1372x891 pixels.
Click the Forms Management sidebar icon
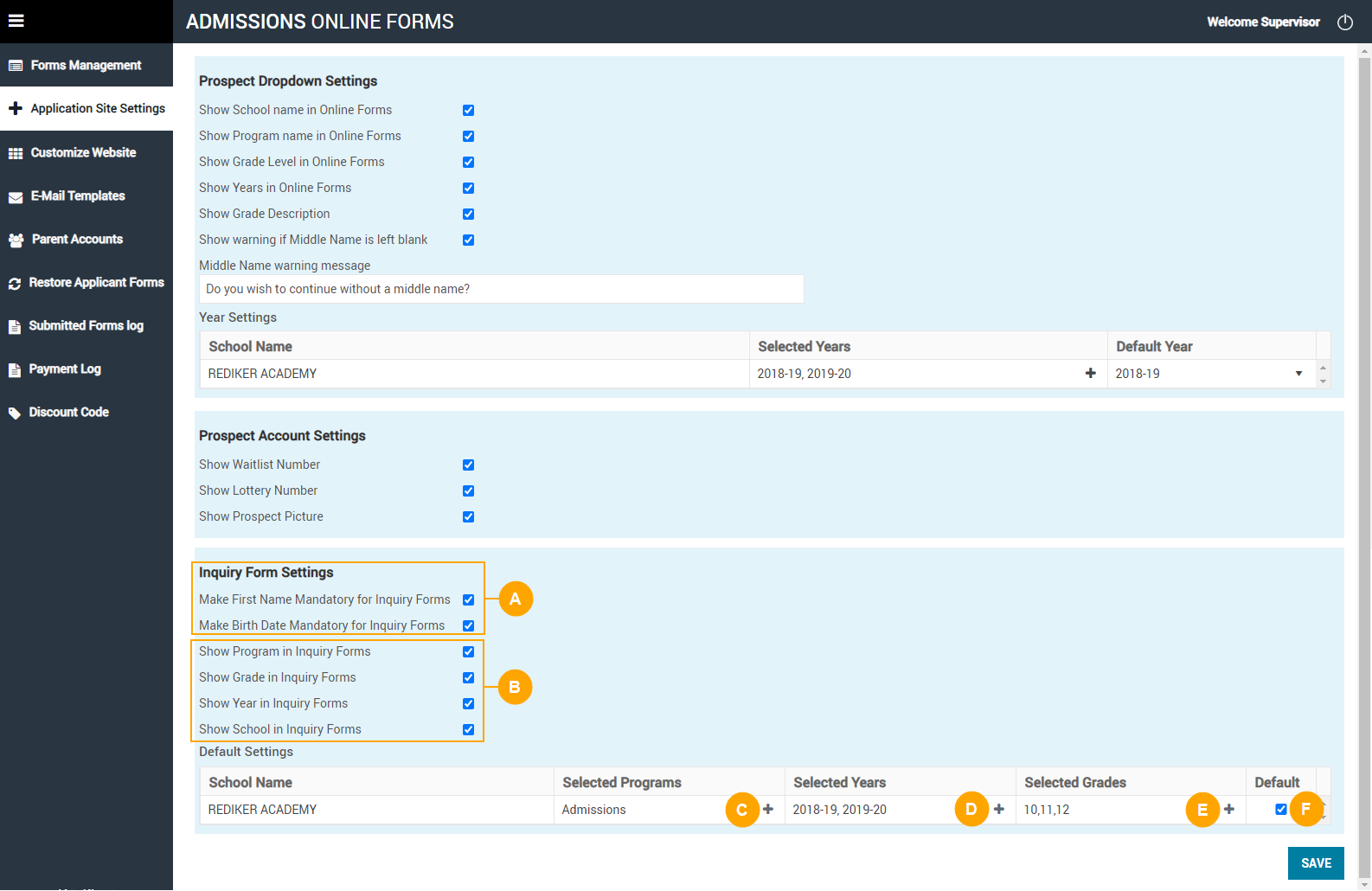16,66
